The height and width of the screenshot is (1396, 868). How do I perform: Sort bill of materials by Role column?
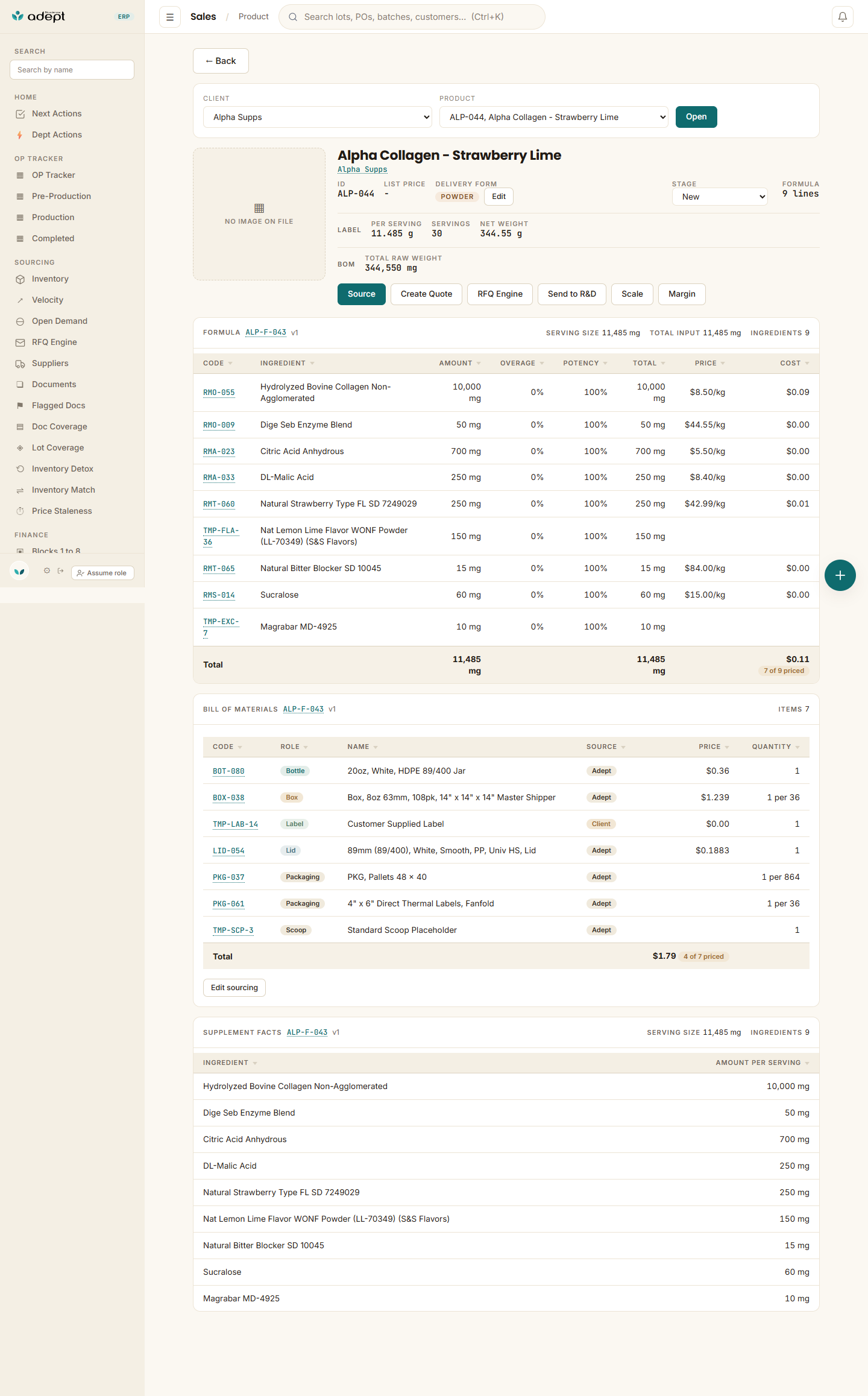tap(294, 747)
